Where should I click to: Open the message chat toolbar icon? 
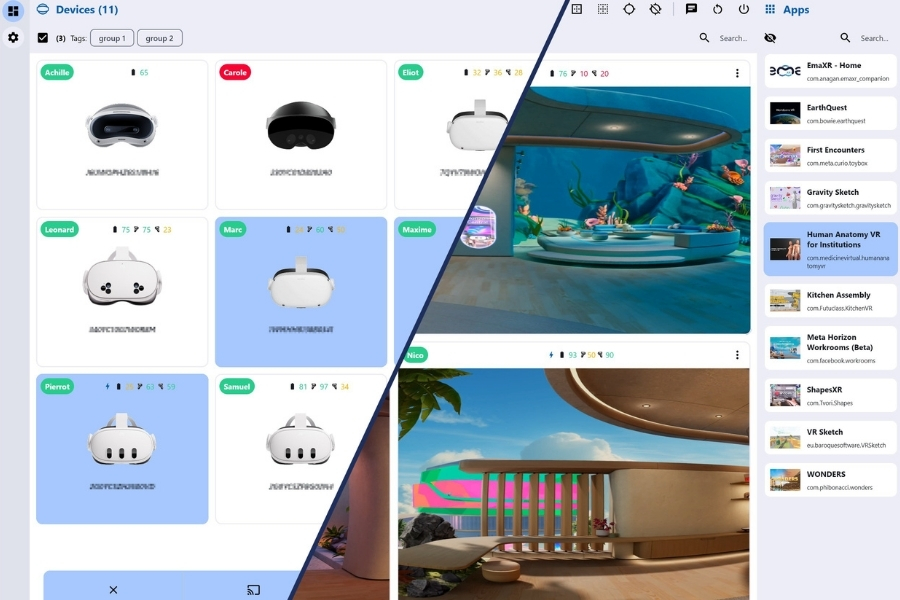click(691, 9)
